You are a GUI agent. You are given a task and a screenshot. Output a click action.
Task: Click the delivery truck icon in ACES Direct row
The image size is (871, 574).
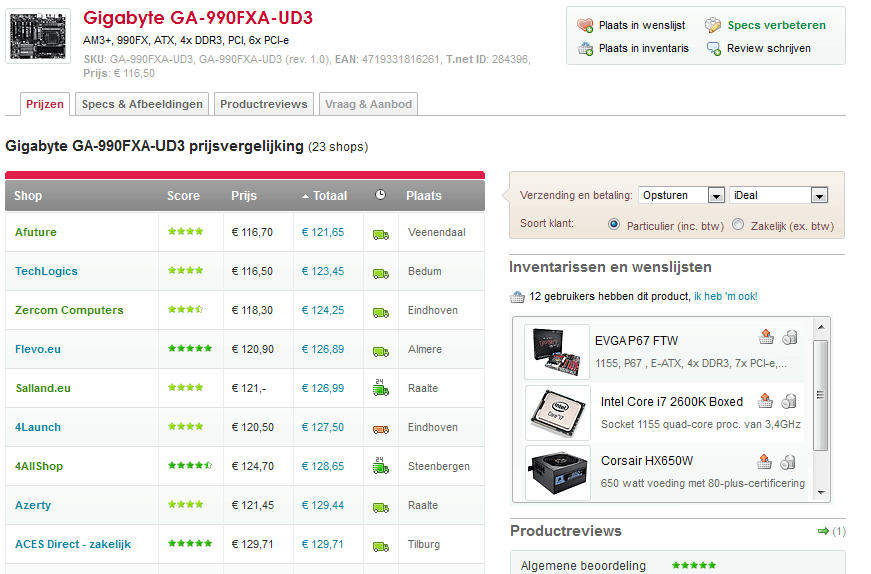(x=381, y=546)
